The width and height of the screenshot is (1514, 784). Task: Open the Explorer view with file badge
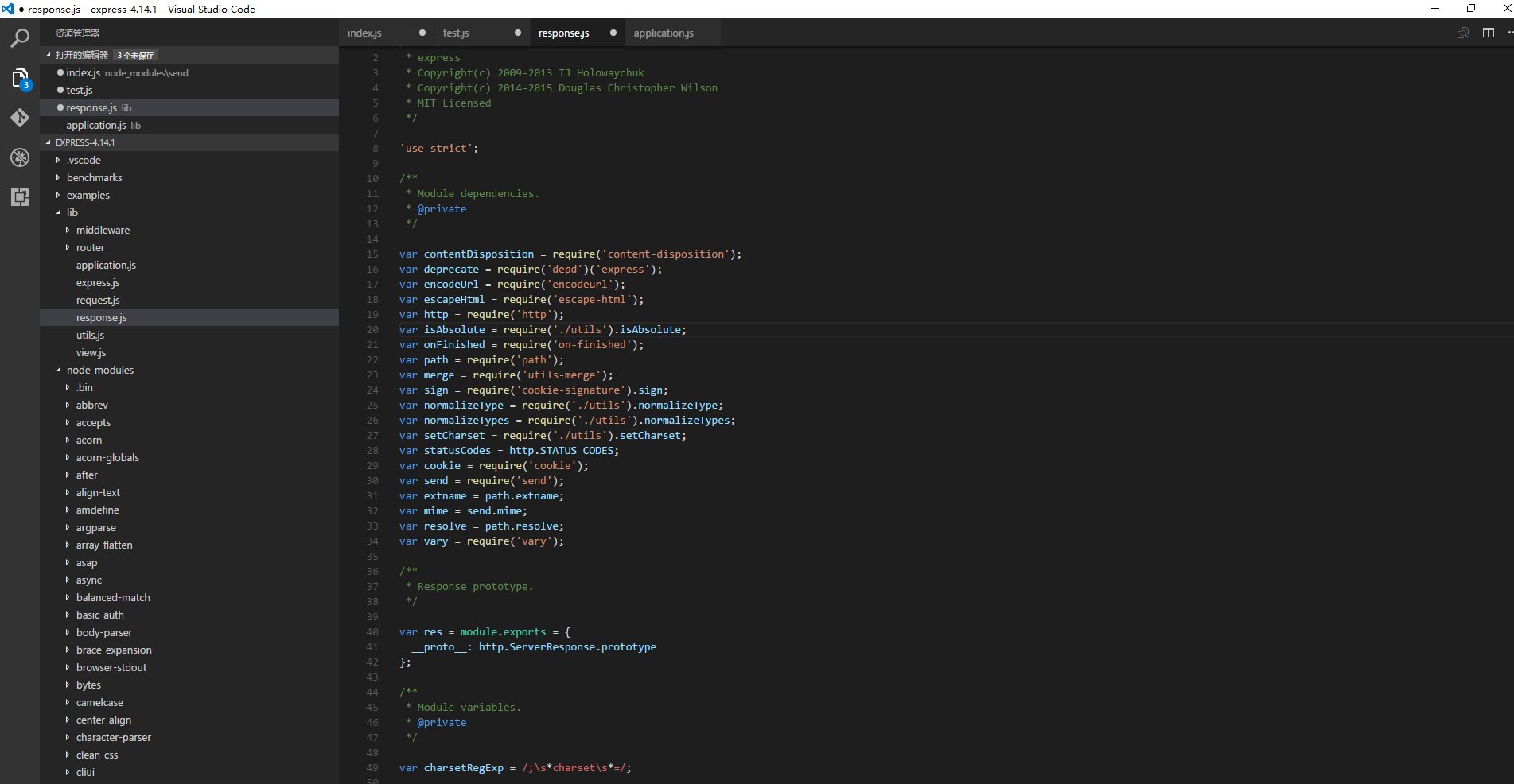click(x=20, y=78)
